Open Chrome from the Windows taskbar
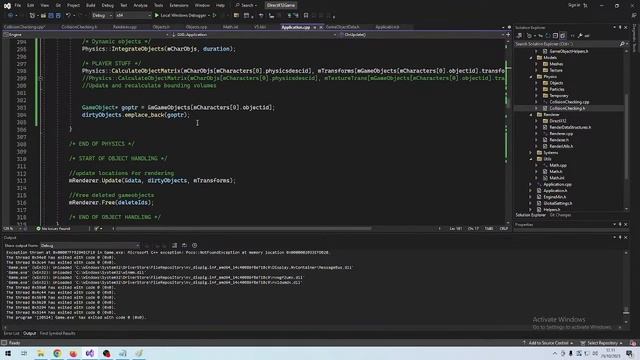 pos(57,353)
